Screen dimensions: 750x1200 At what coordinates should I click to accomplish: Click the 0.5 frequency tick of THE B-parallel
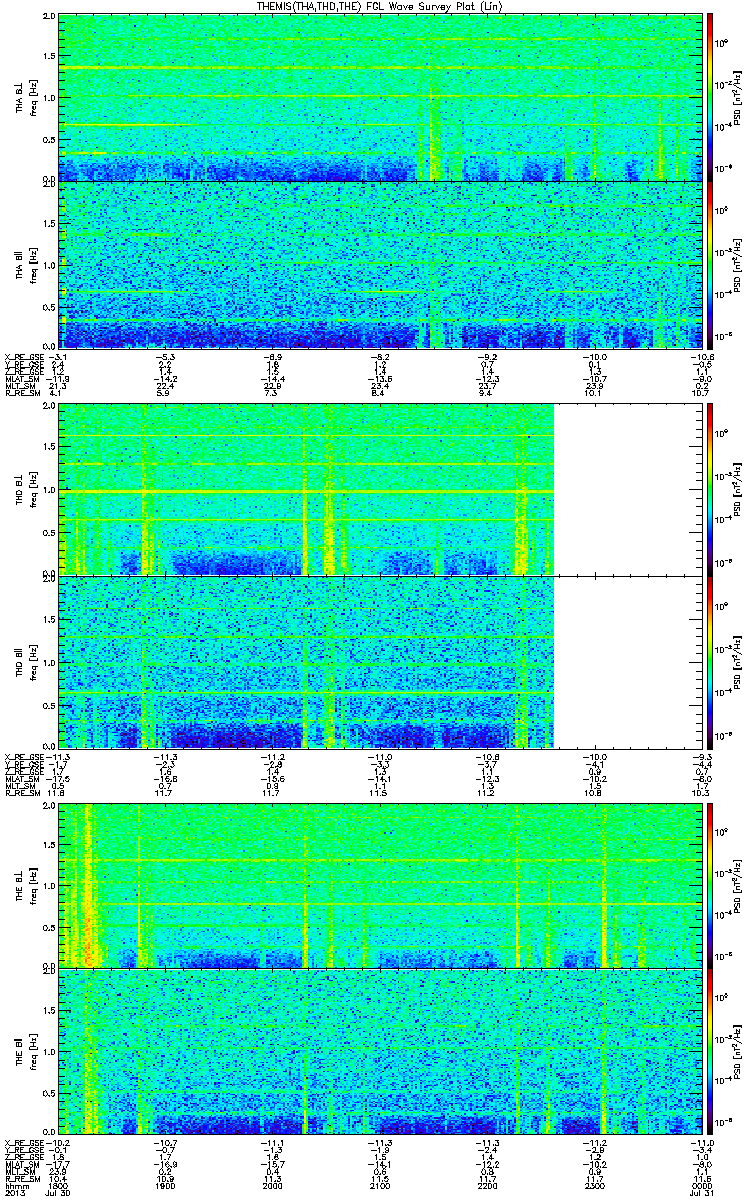50,1093
